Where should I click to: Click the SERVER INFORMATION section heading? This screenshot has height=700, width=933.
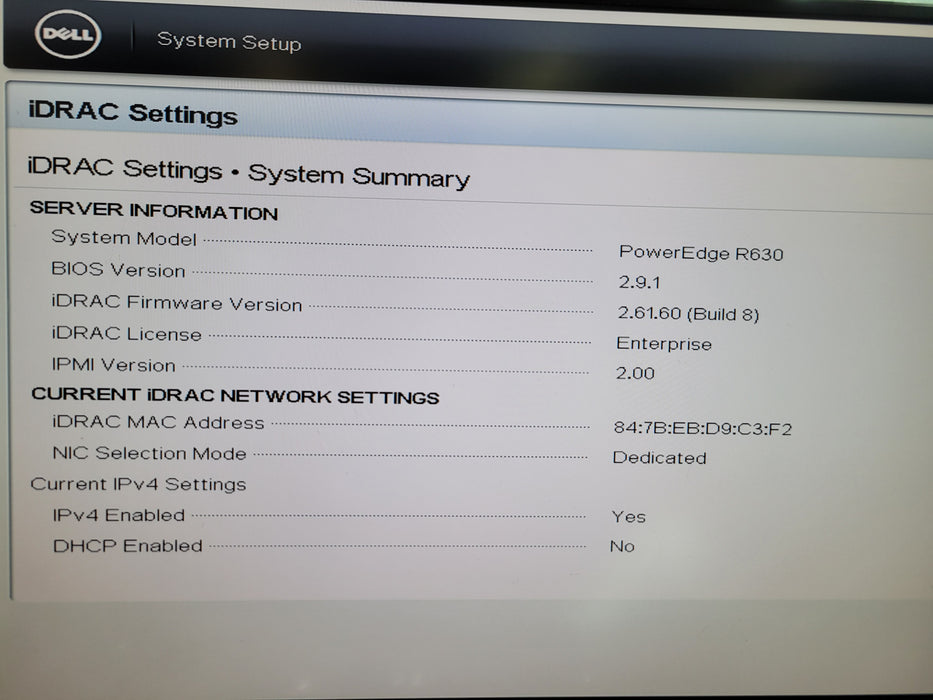[x=154, y=210]
